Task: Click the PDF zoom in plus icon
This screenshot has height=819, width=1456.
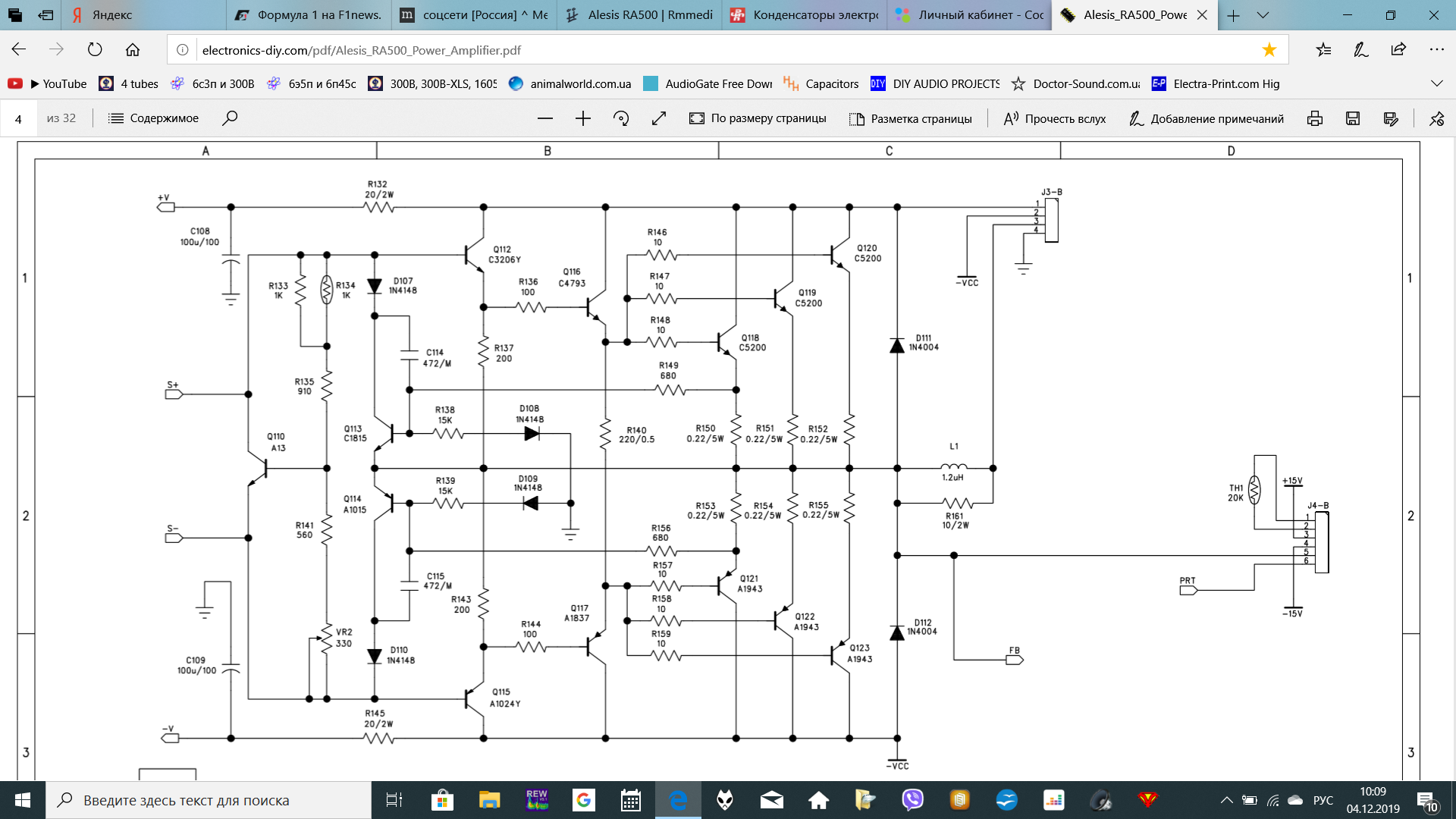Action: tap(582, 118)
